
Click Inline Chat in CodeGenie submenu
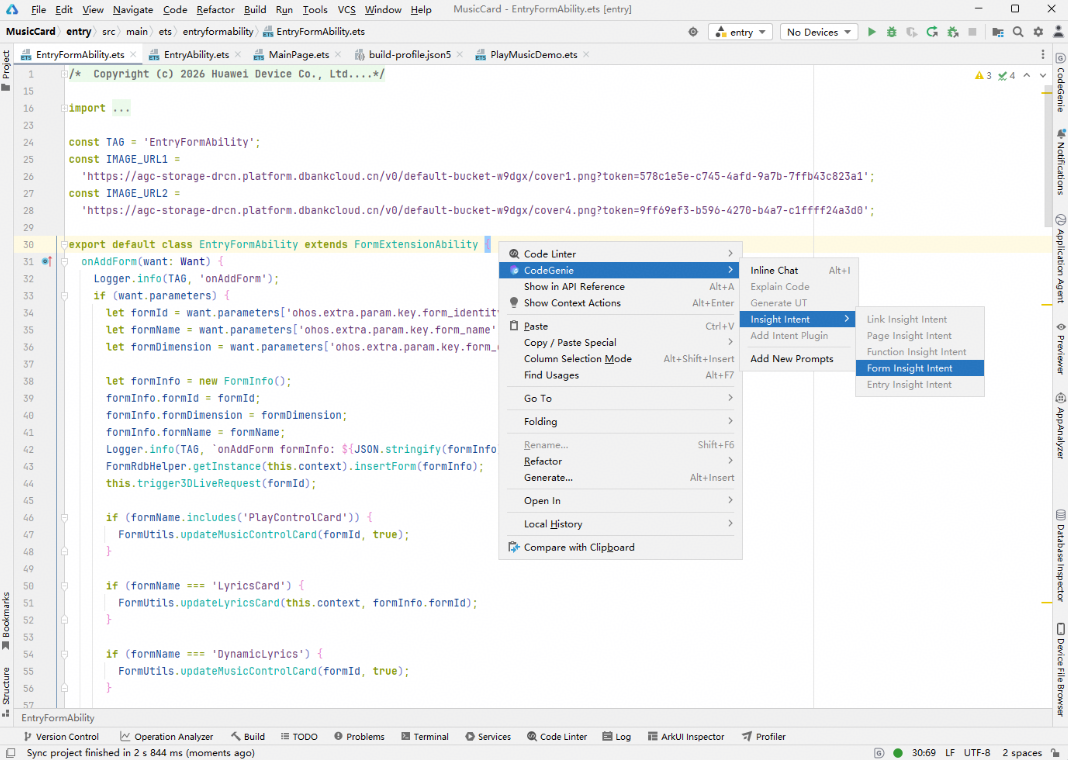[775, 270]
